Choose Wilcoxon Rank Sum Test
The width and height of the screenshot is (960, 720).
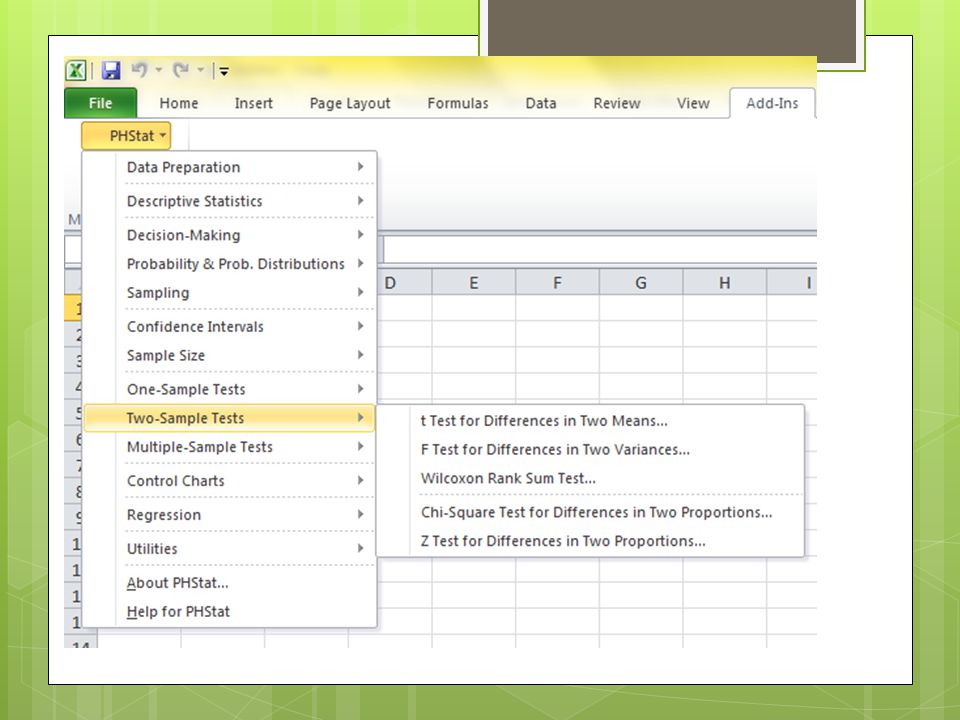pos(590,478)
